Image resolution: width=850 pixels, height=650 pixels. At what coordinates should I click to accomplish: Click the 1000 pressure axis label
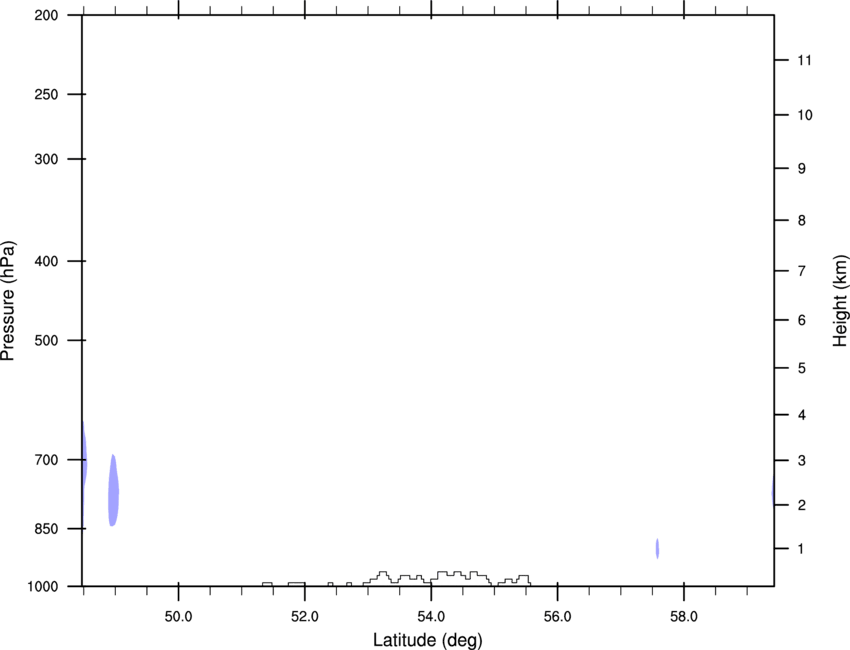[x=43, y=586]
